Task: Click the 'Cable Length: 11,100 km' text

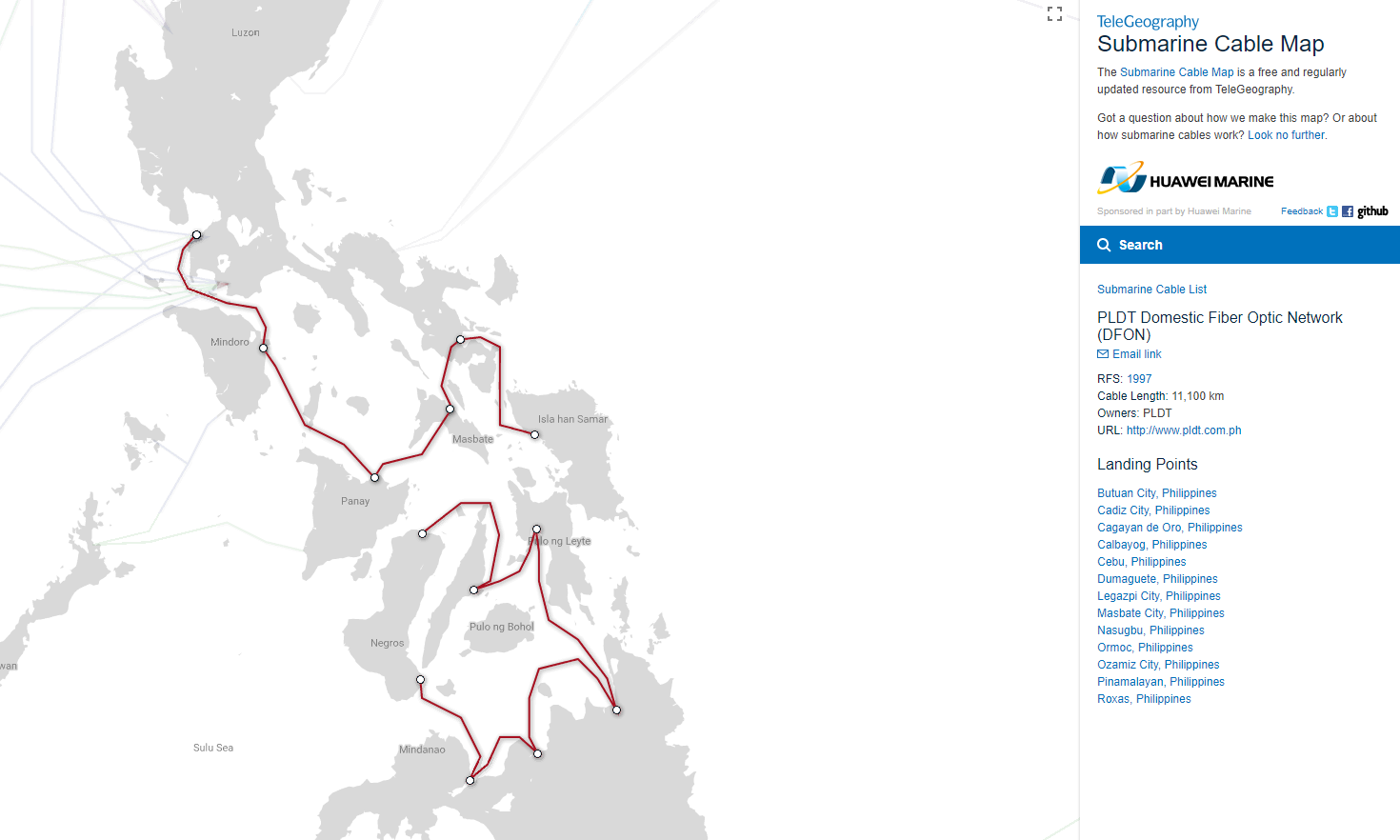Action: point(1160,396)
